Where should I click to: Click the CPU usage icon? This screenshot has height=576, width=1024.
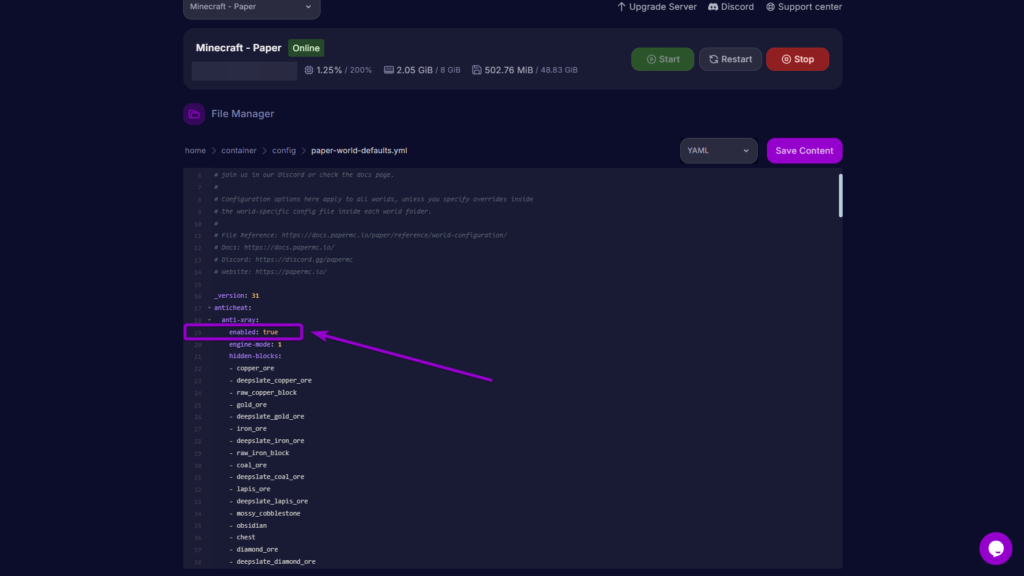coord(307,71)
